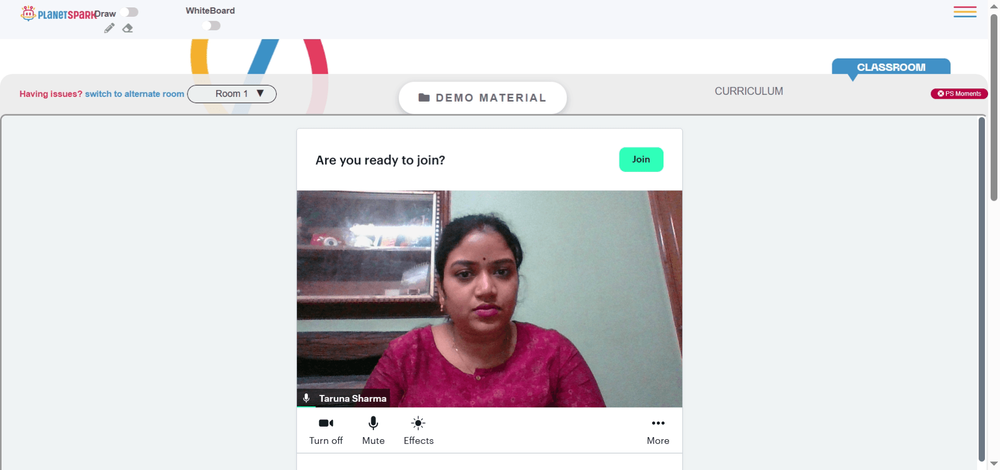The image size is (1000, 470).
Task: Select the eraser tool
Action: (128, 28)
